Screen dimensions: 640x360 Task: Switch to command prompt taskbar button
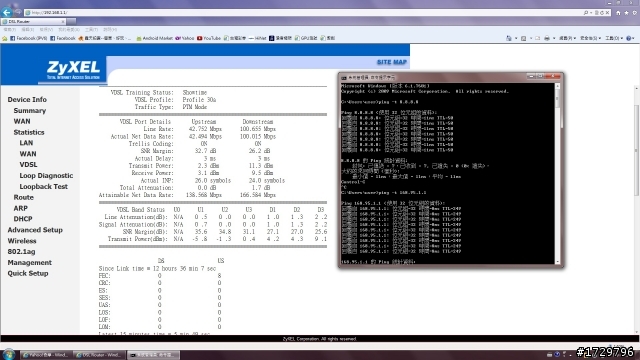click(153, 355)
